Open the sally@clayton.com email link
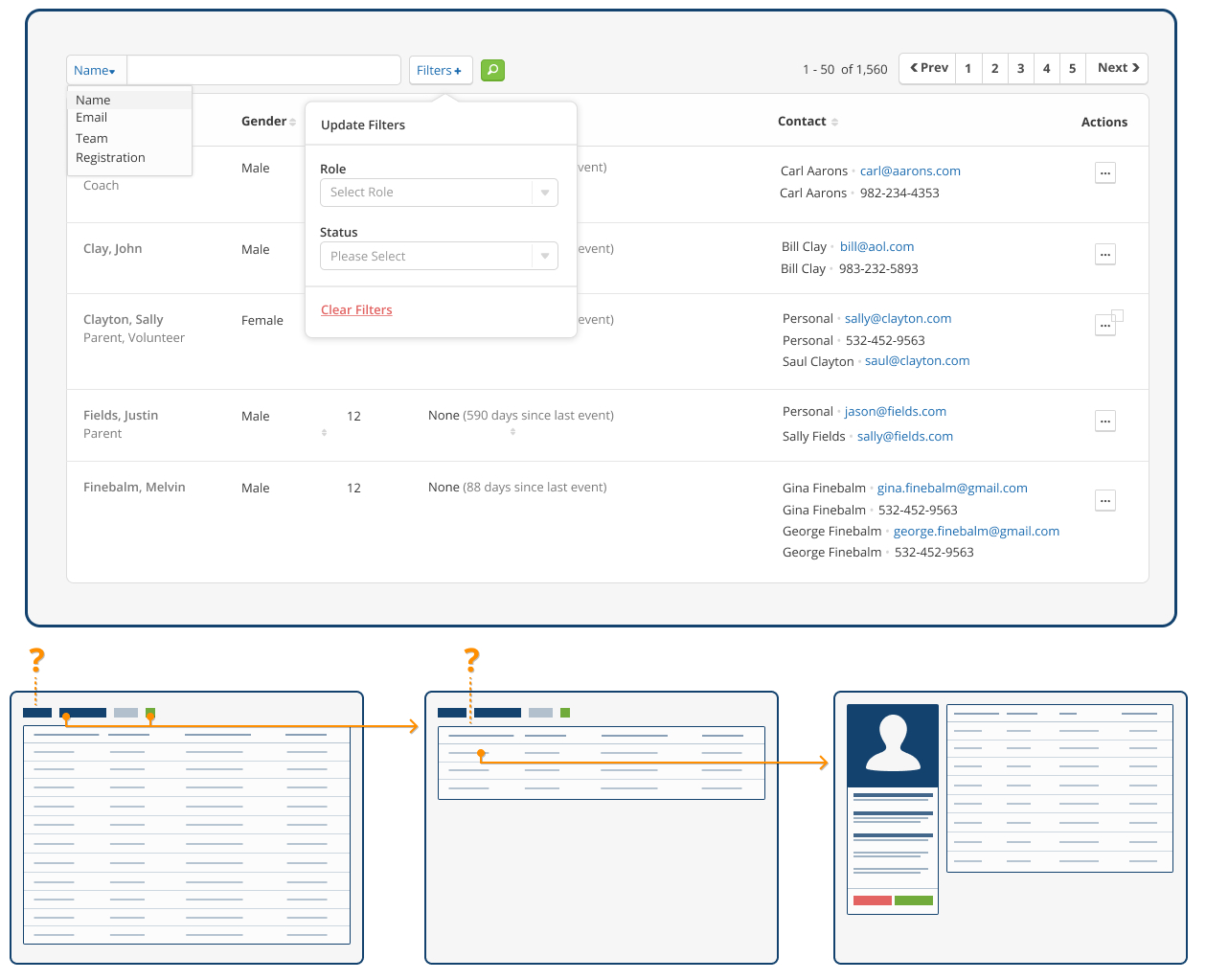The image size is (1206, 980). (898, 319)
